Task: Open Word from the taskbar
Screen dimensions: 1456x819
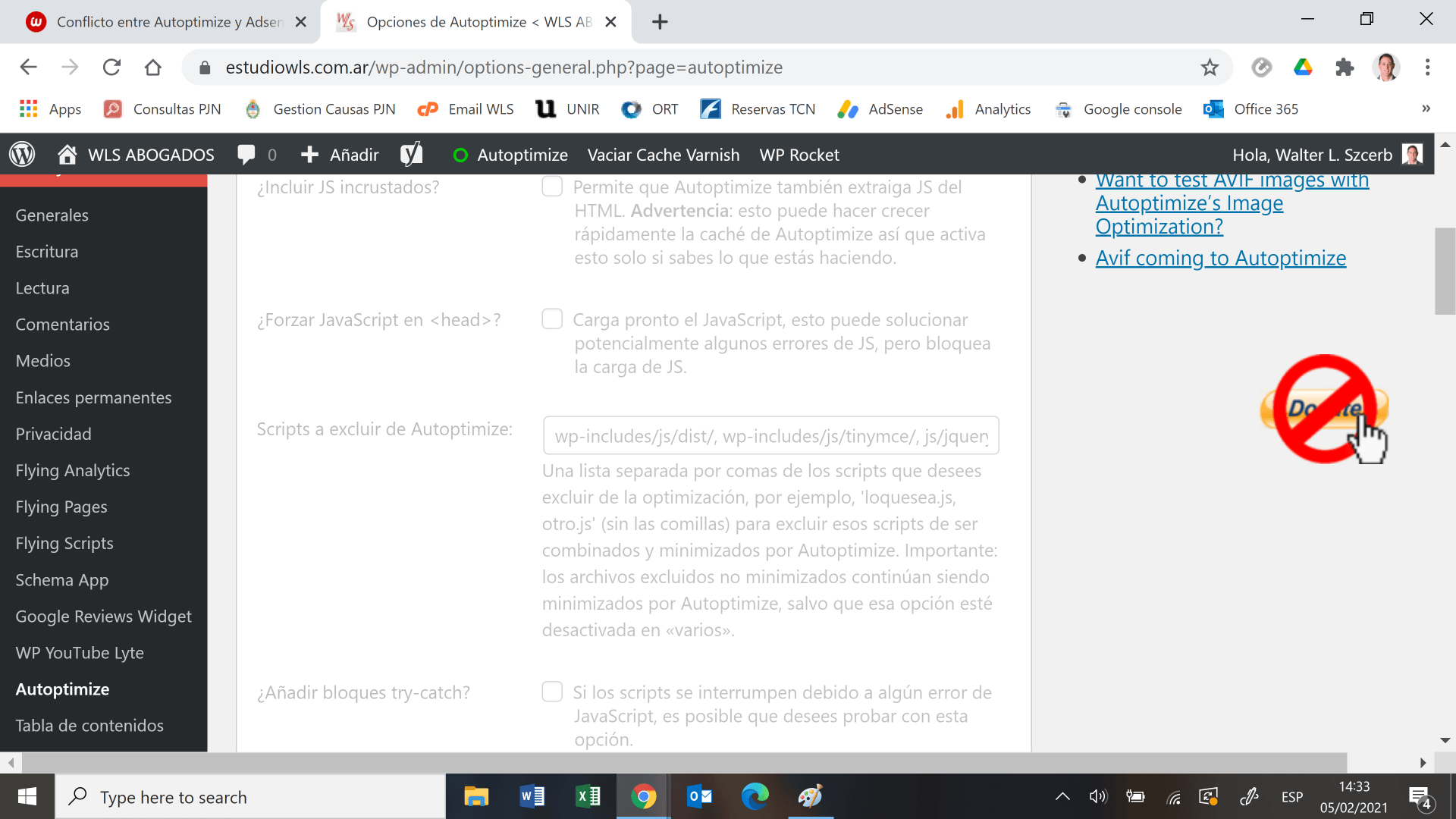Action: 532,796
